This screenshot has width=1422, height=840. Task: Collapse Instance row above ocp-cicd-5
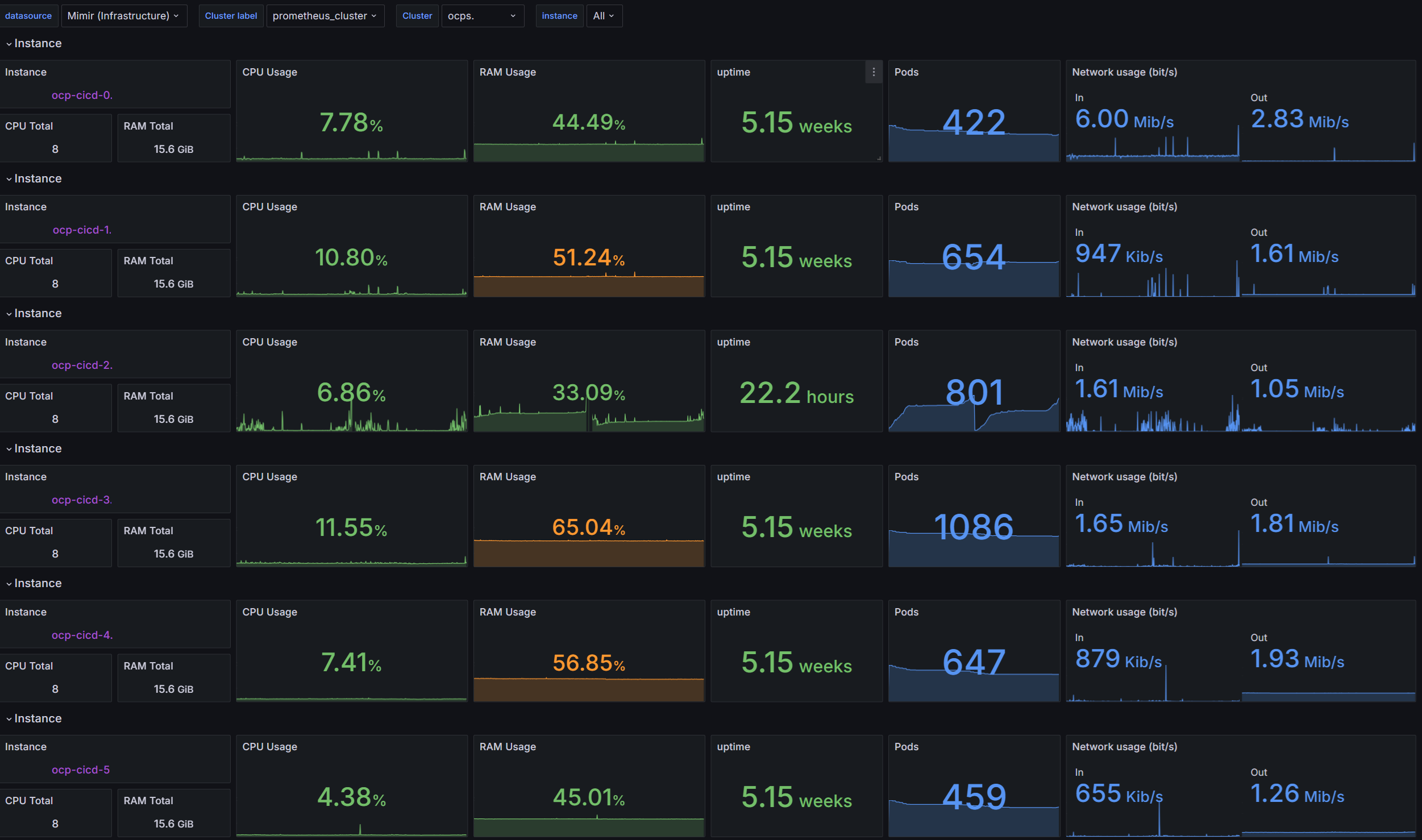9,719
